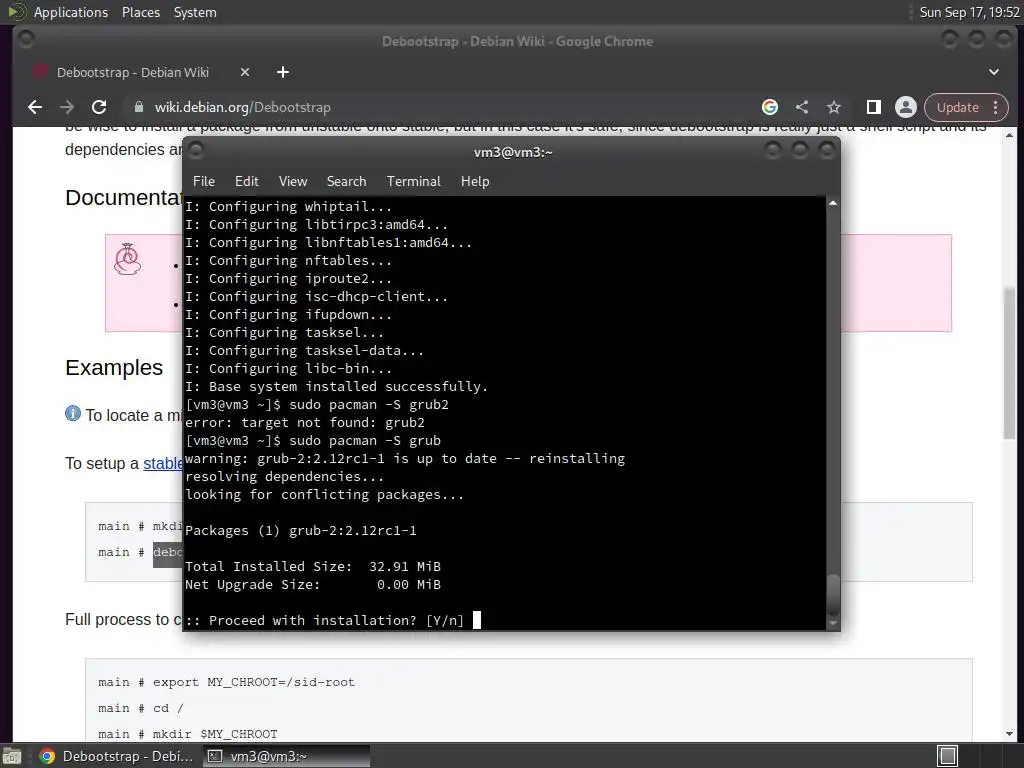
Task: Click the 'export MY_CHROOT=/sid-root' code line
Action: click(227, 682)
